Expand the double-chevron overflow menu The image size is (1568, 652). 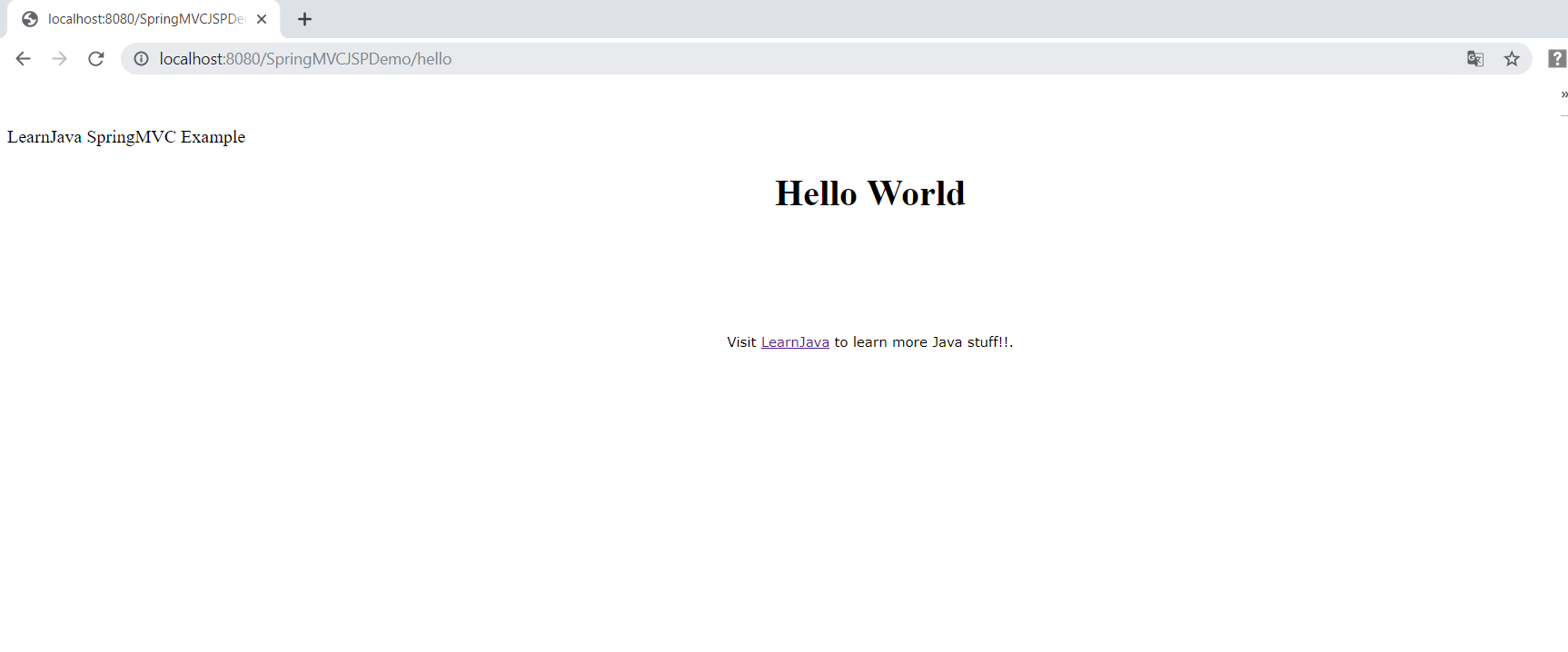coord(1563,94)
